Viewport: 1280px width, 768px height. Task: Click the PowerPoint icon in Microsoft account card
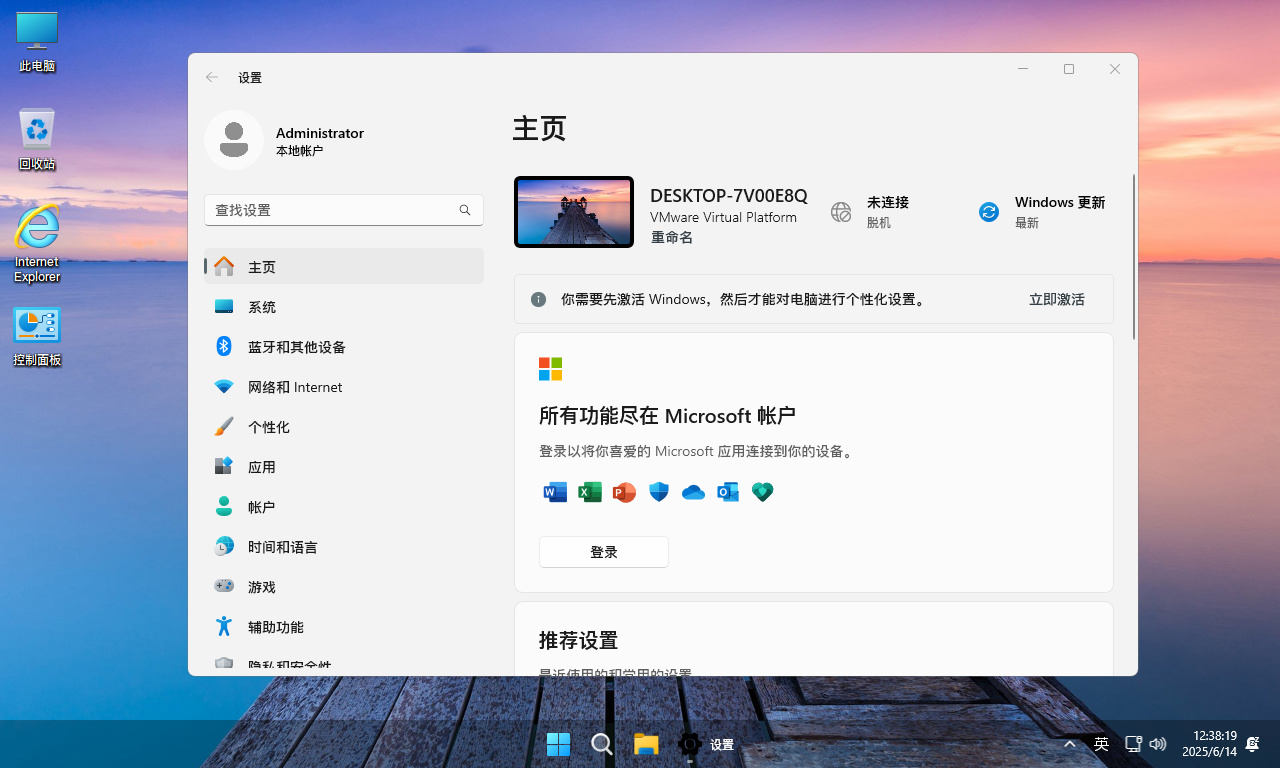[624, 492]
